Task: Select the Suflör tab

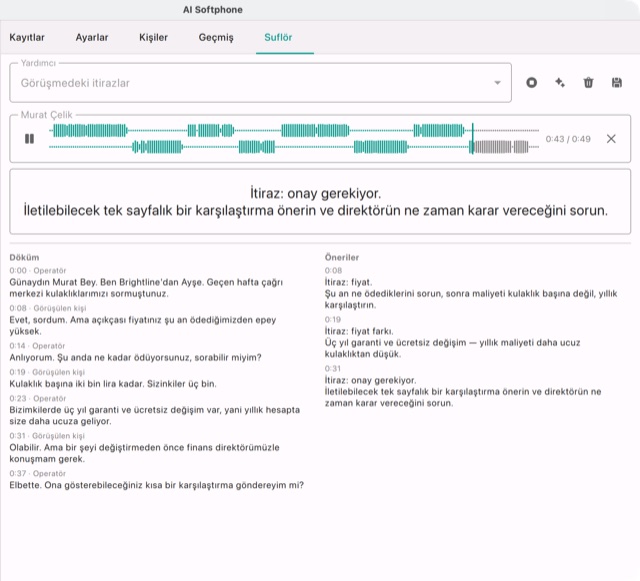Action: pos(278,37)
